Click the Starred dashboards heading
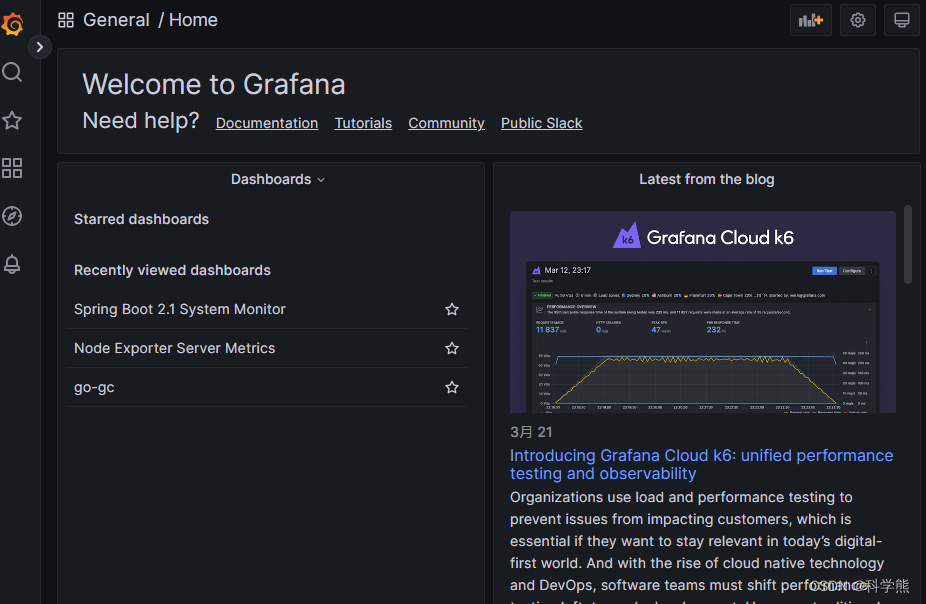 coord(141,219)
